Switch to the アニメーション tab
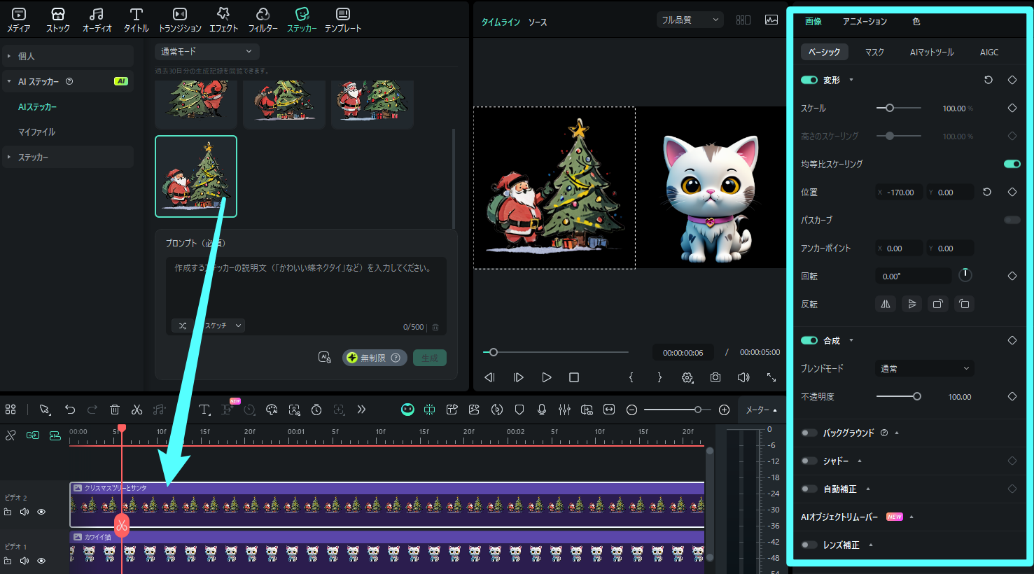 tap(864, 21)
